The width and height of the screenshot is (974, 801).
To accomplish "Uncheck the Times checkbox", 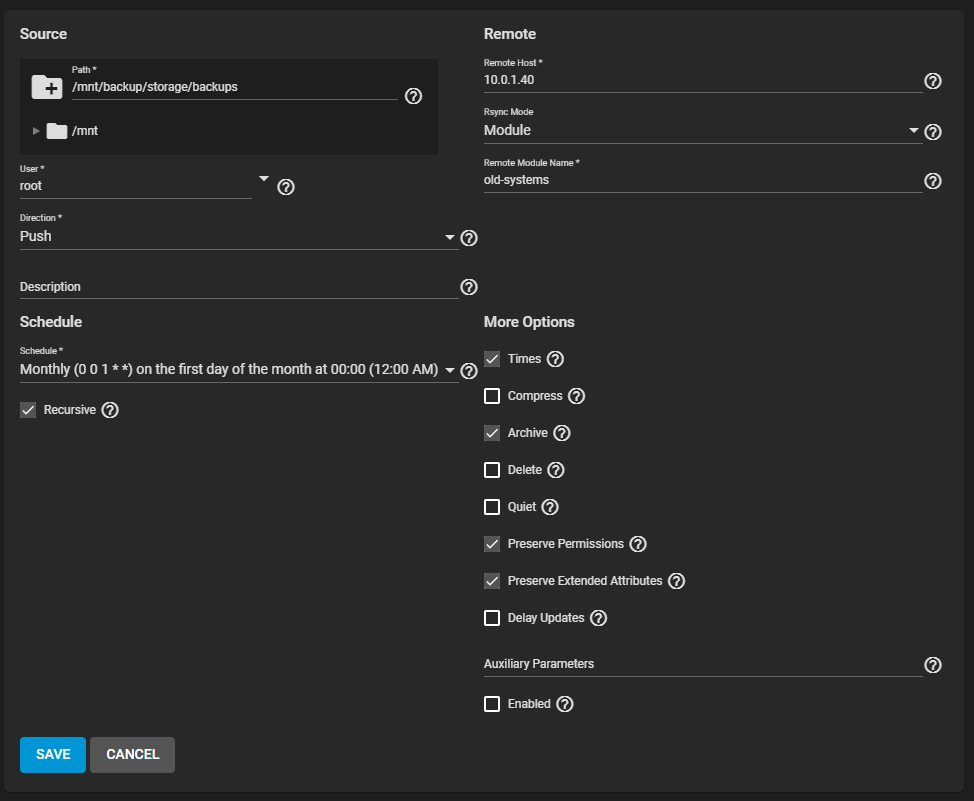I will coord(492,359).
